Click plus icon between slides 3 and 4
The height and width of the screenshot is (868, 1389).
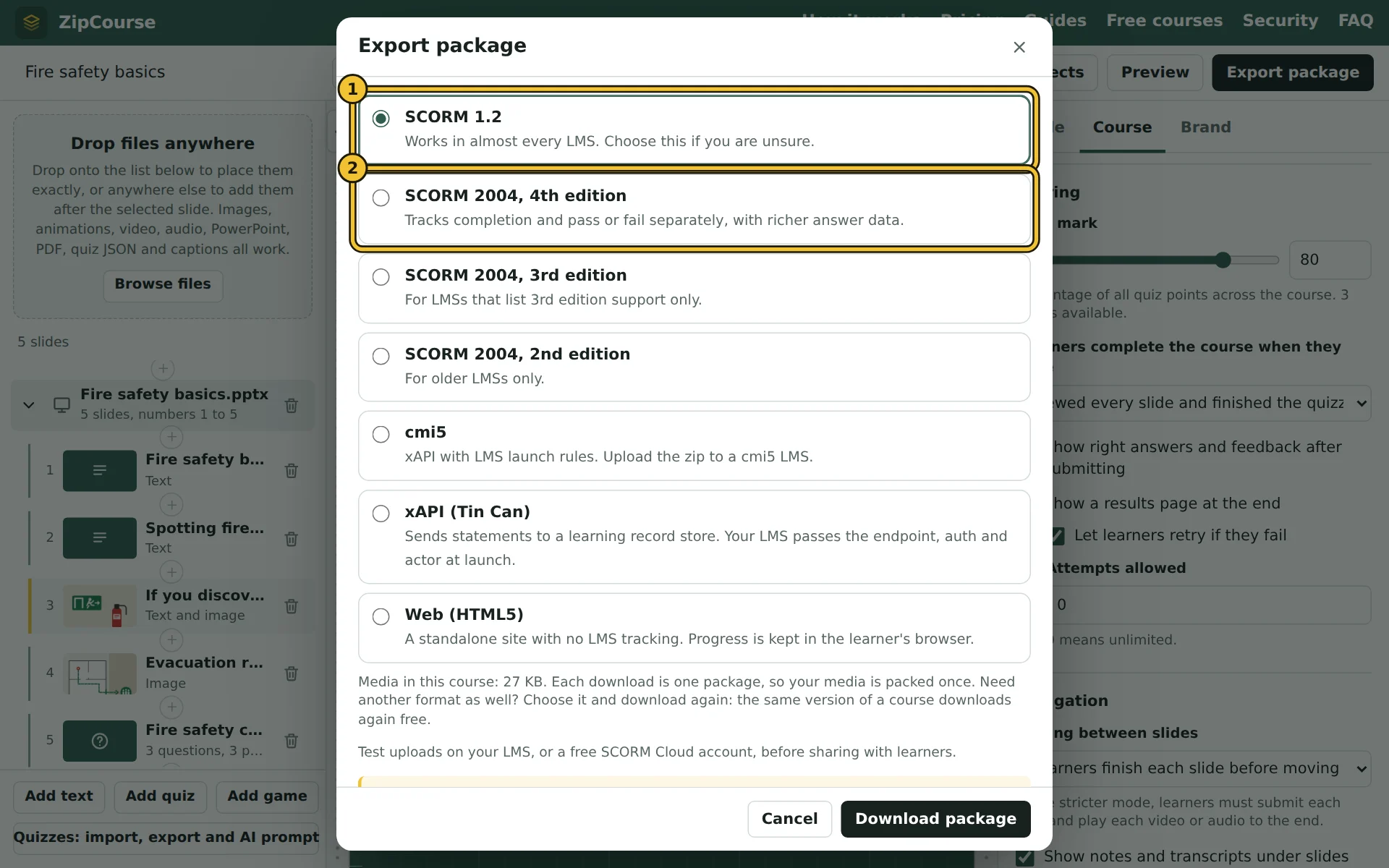tap(171, 639)
